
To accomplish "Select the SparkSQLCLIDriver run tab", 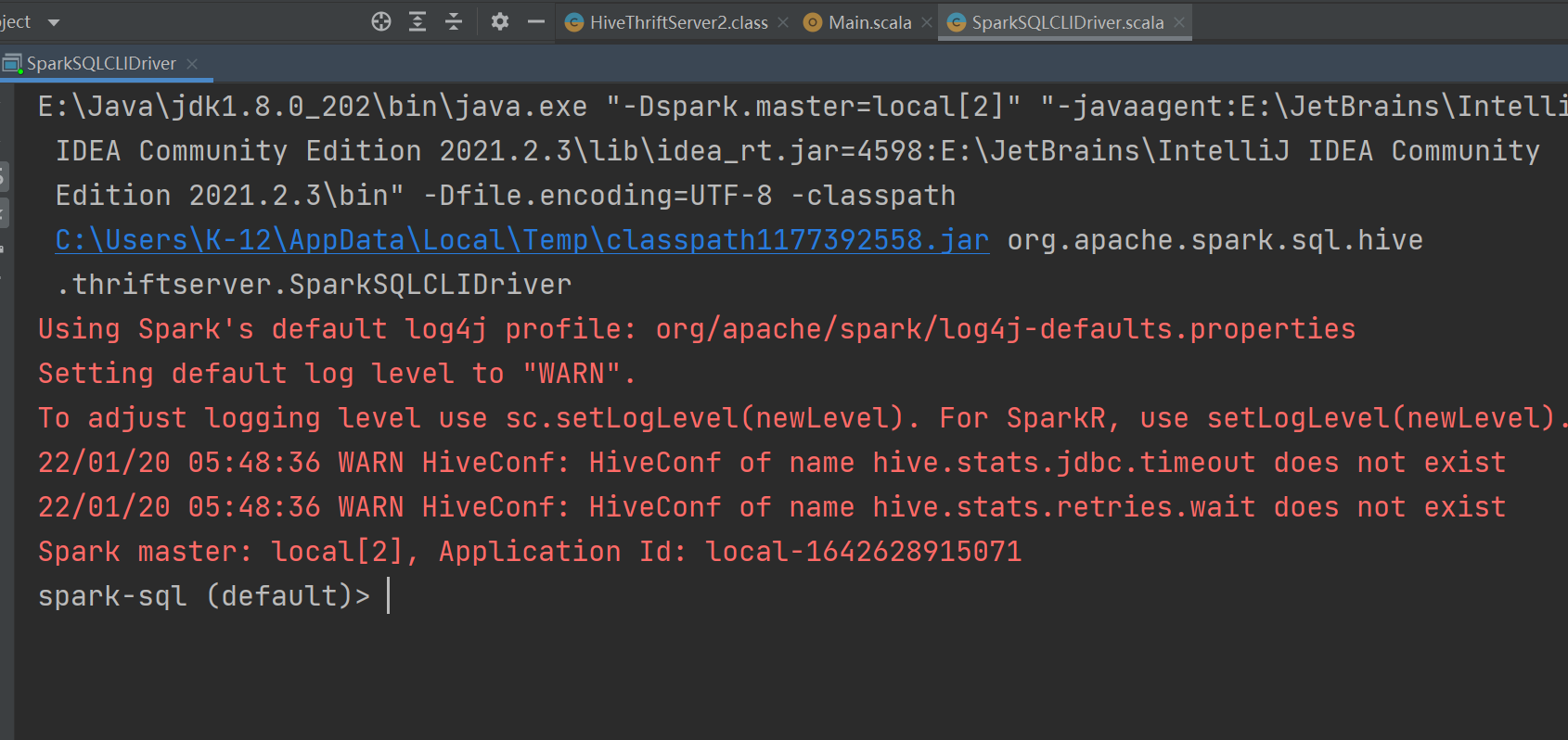I will point(101,63).
